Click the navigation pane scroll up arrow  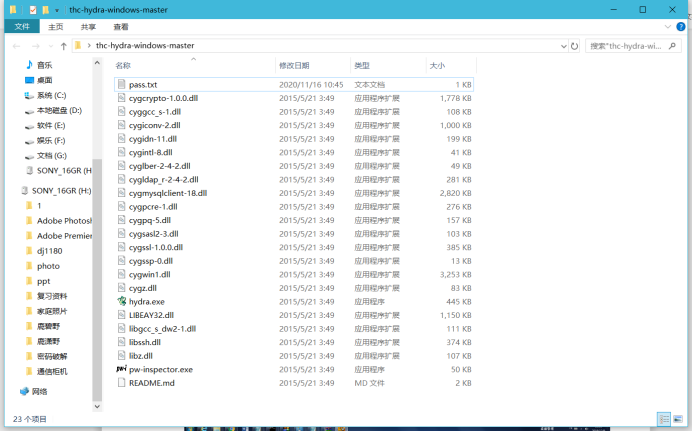coord(97,63)
